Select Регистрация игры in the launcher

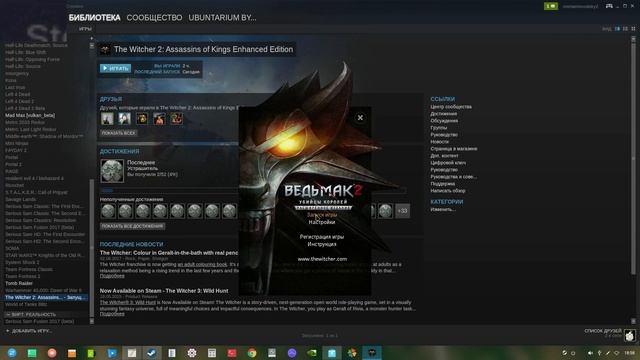[322, 237]
